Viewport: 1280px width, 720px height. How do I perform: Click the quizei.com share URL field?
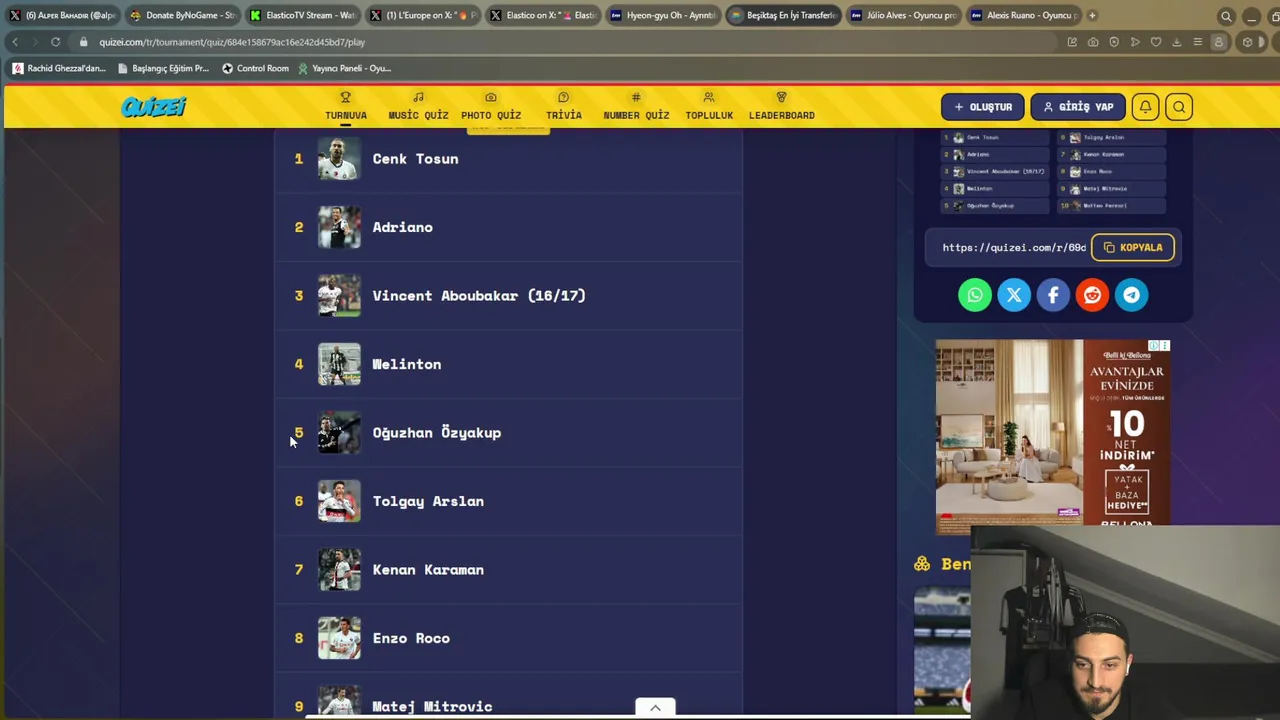(x=1013, y=248)
